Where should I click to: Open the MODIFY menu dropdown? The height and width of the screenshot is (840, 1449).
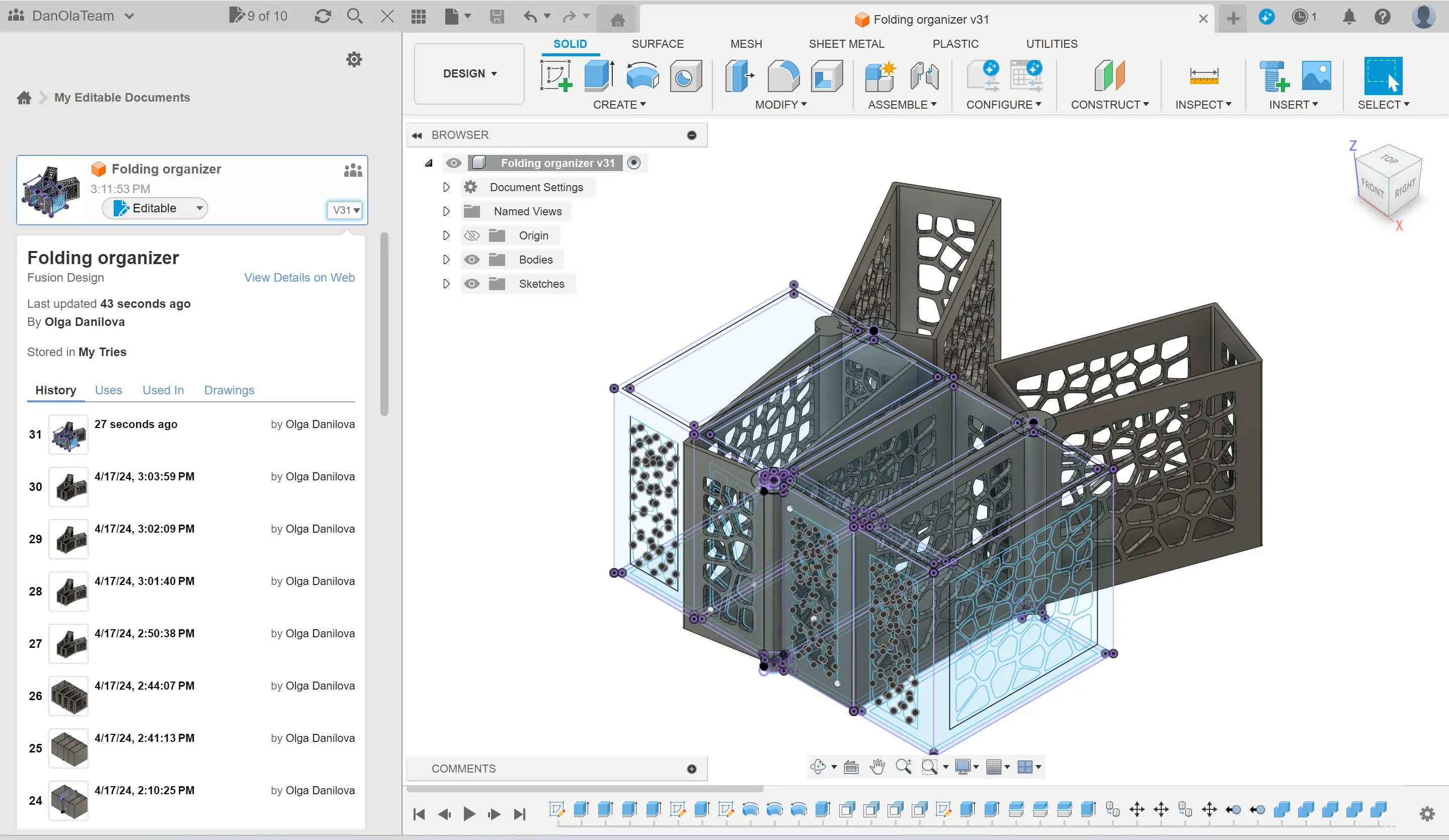780,105
